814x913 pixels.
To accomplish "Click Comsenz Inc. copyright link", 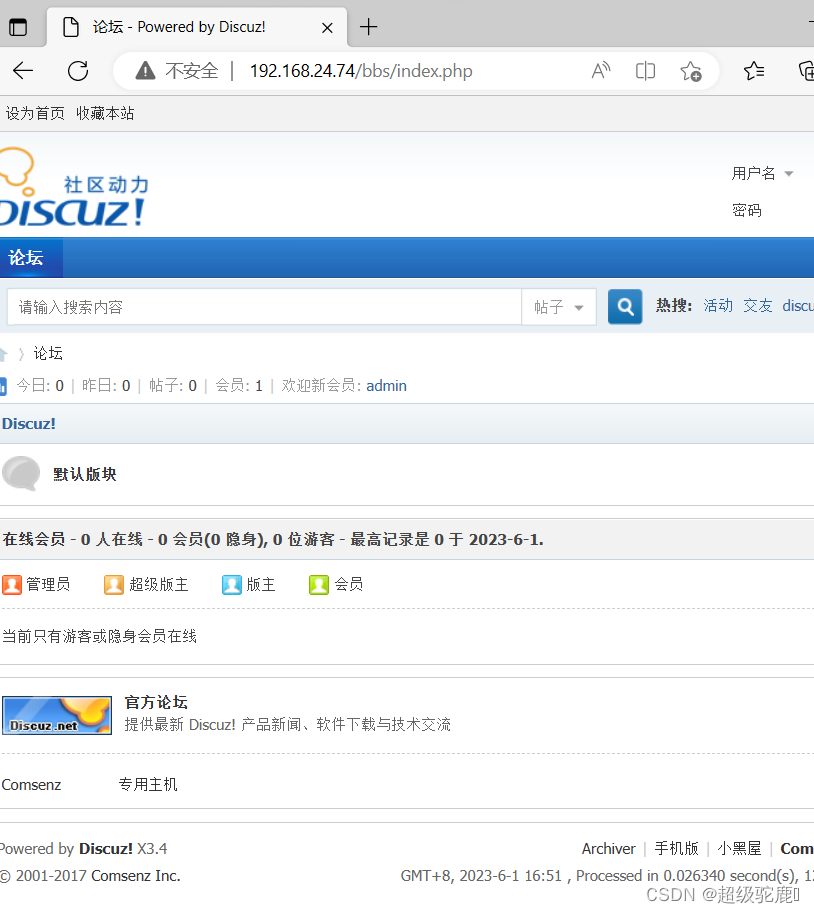I will [x=136, y=876].
